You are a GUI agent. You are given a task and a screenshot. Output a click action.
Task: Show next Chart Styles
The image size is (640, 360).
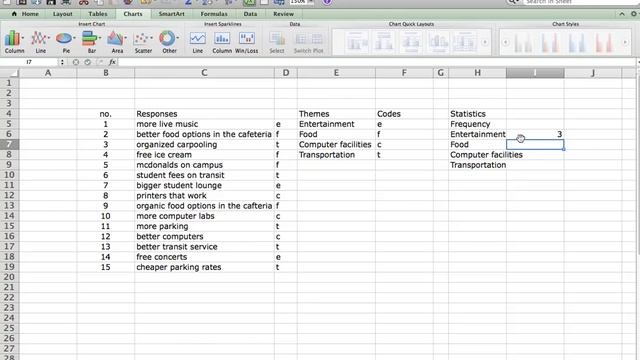pyautogui.click(x=625, y=42)
